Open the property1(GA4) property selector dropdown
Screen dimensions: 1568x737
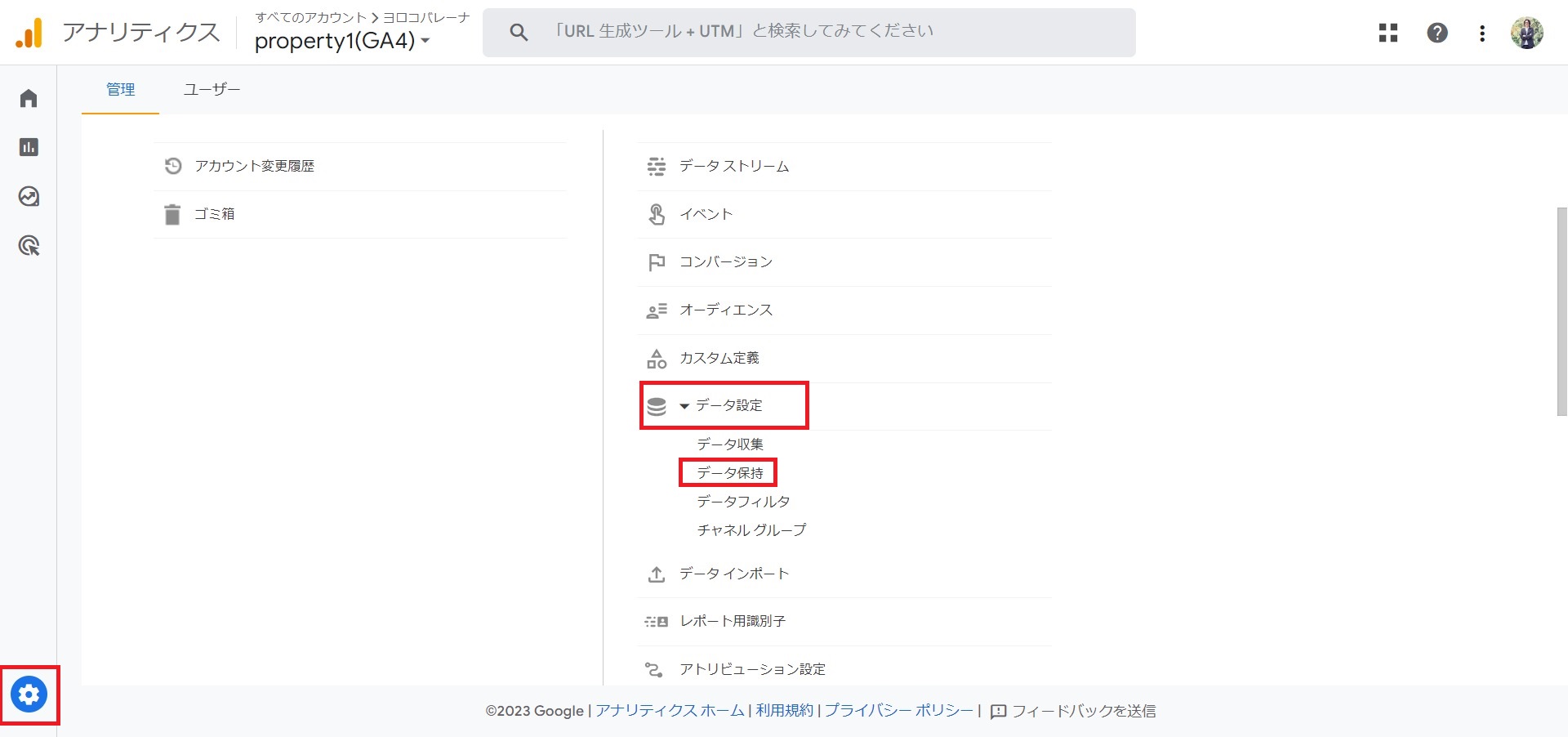342,41
